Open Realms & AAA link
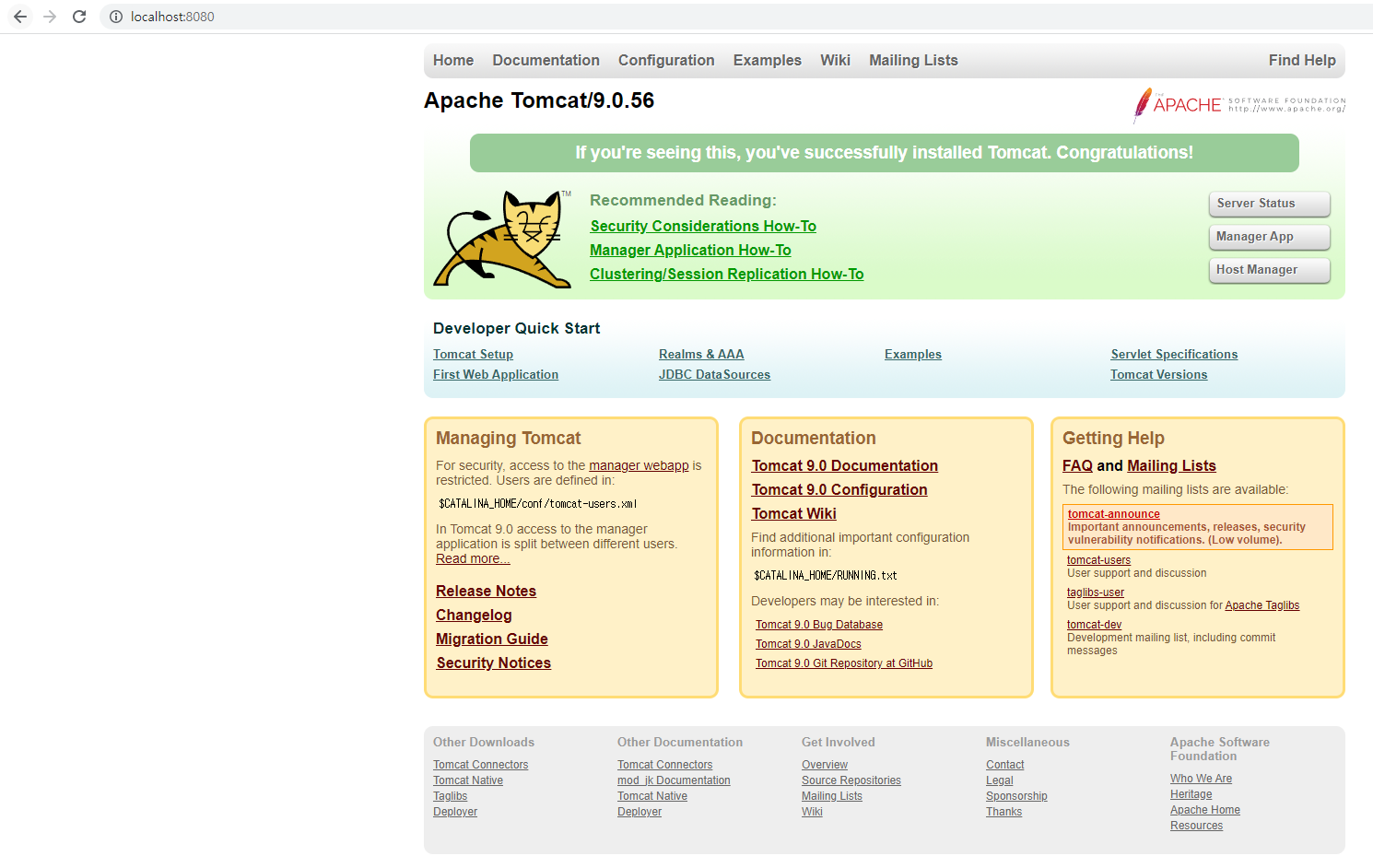This screenshot has height=868, width=1373. (x=701, y=355)
